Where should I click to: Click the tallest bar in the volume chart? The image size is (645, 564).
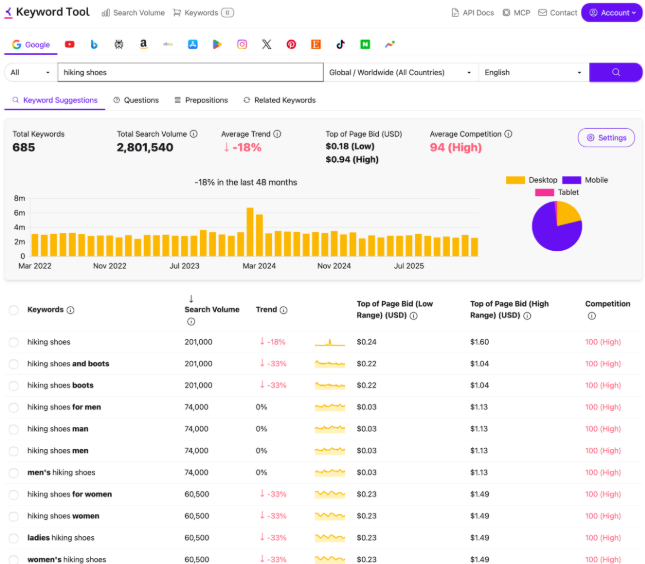pos(250,232)
